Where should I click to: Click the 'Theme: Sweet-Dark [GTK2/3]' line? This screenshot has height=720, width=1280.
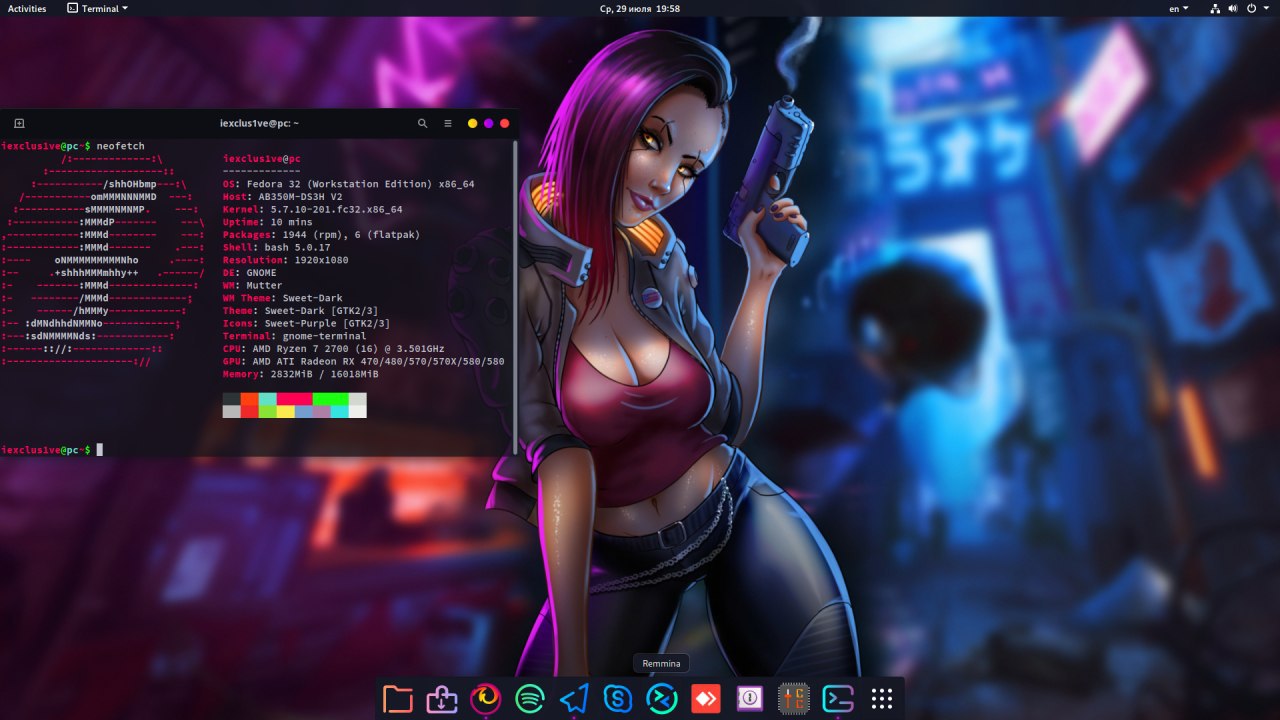pos(300,311)
